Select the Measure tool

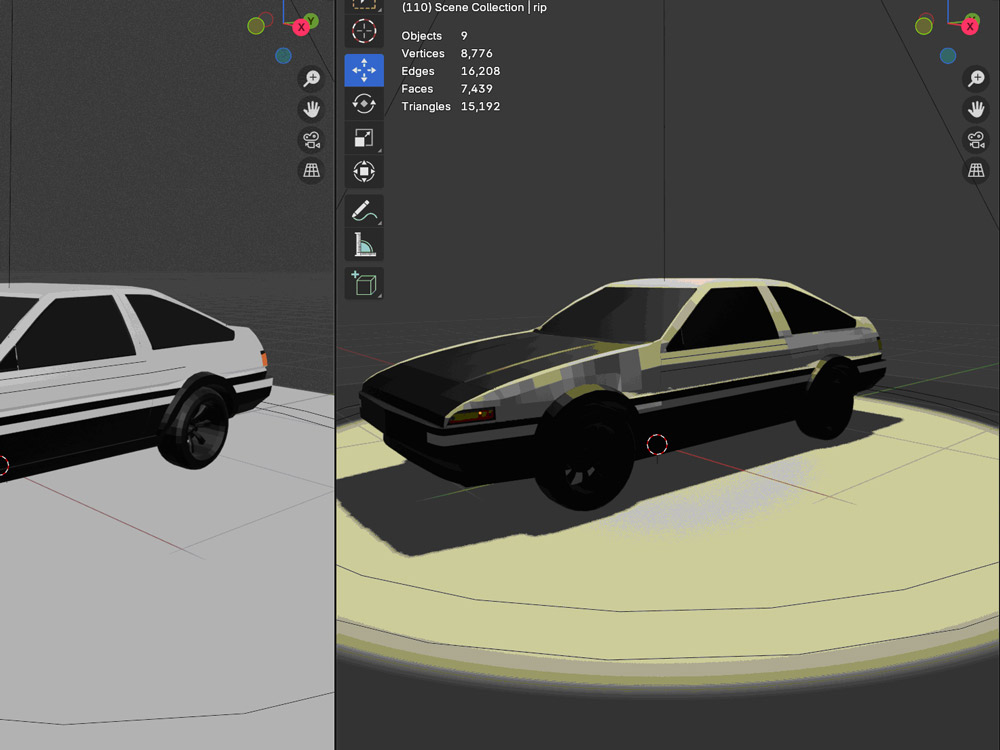point(364,245)
